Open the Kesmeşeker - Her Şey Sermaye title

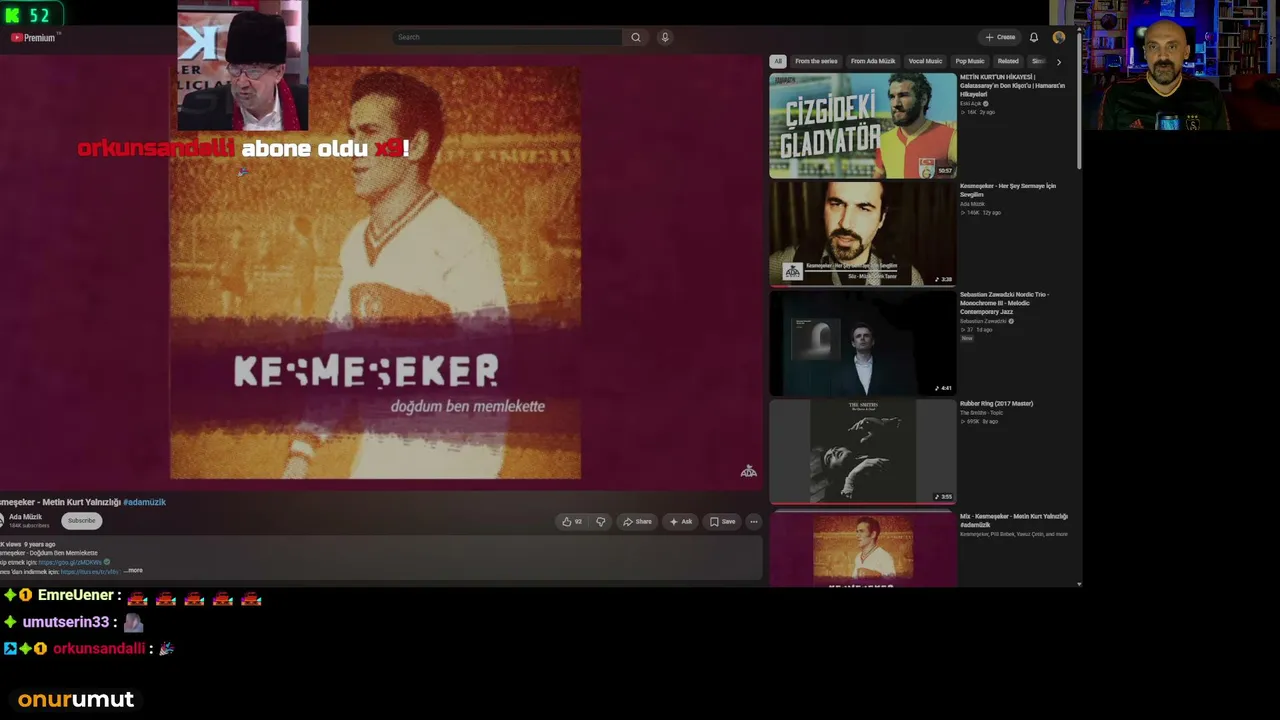(x=1008, y=190)
